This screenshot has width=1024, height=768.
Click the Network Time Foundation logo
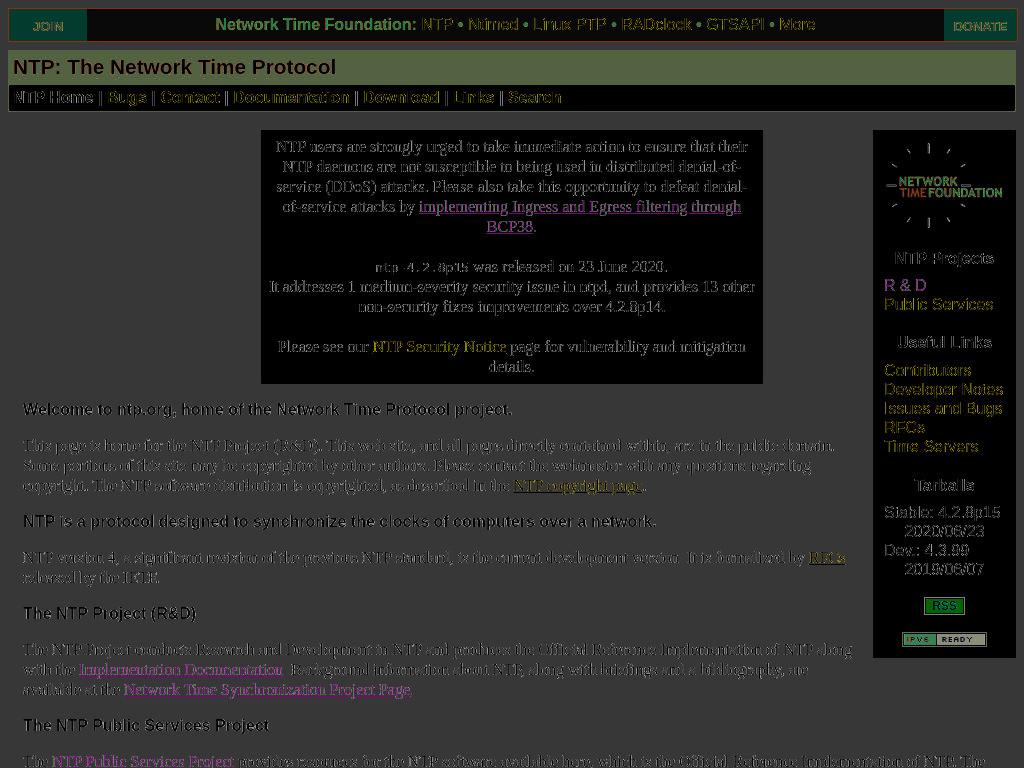[x=944, y=187]
